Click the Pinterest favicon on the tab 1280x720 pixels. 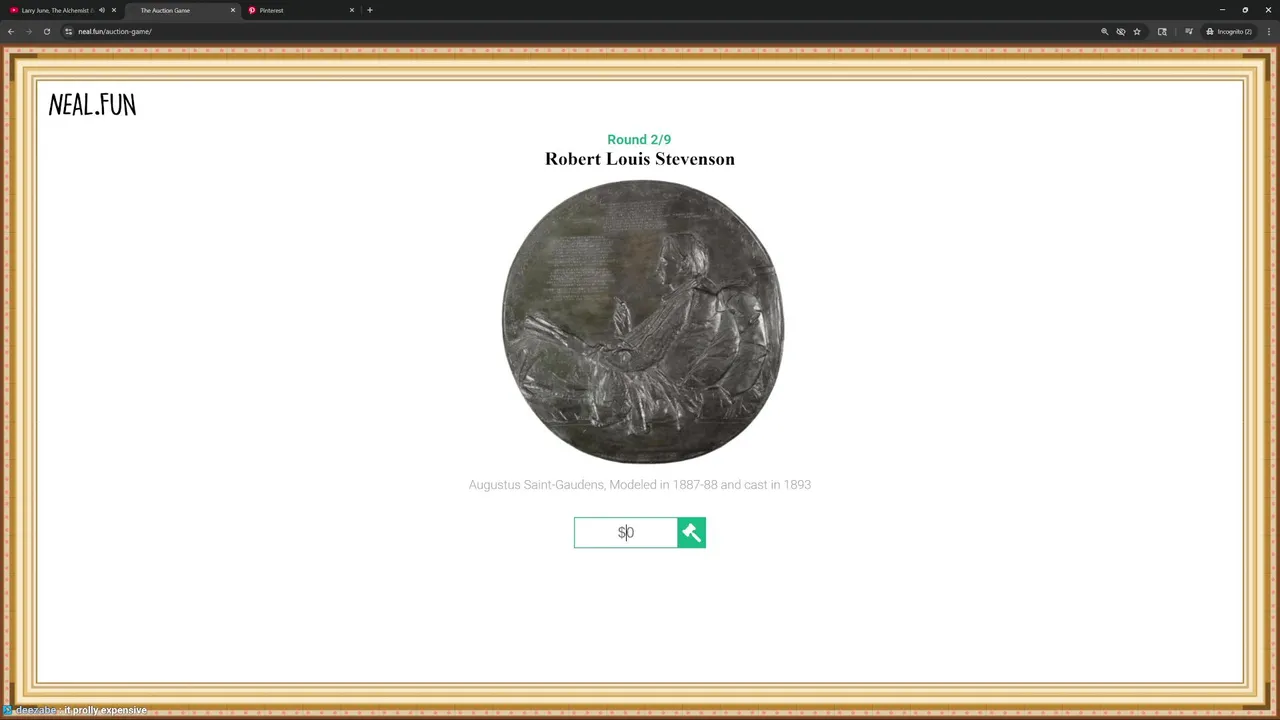click(252, 10)
